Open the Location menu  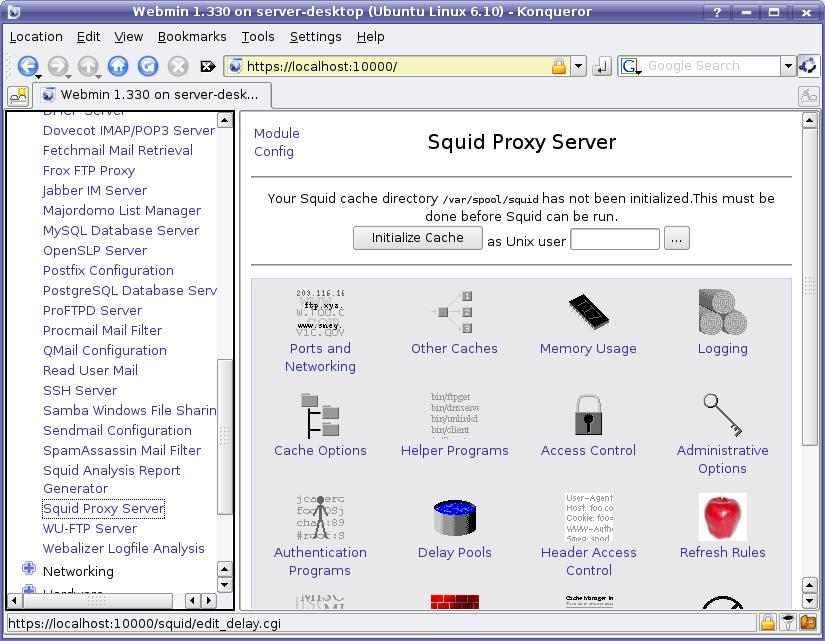point(36,37)
